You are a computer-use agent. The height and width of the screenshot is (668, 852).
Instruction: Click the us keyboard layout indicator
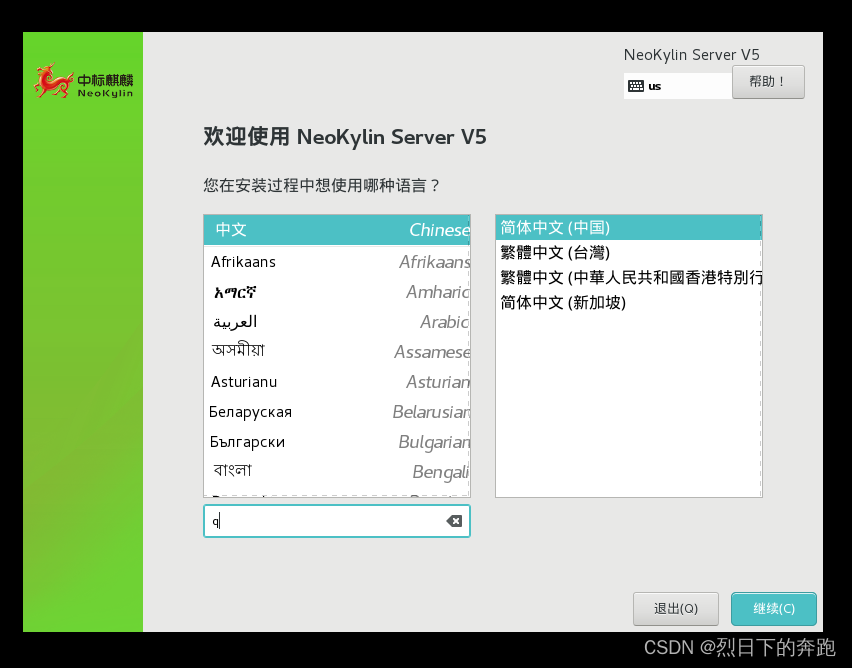pyautogui.click(x=678, y=86)
